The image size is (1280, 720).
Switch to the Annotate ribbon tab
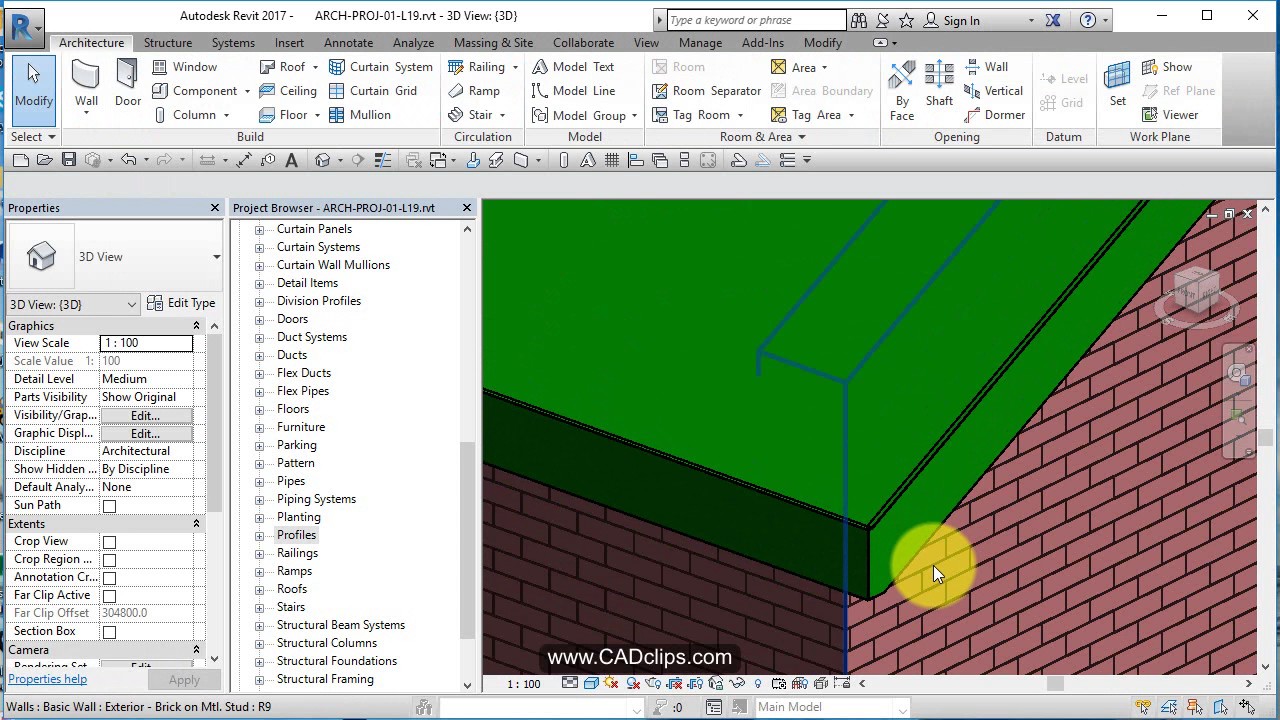point(348,42)
